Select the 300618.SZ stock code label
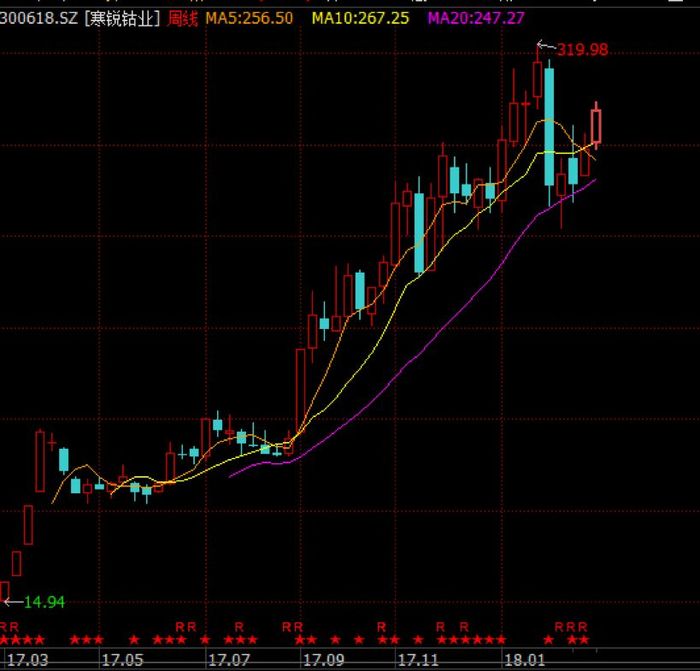Viewport: 700px width, 671px height. point(38,18)
